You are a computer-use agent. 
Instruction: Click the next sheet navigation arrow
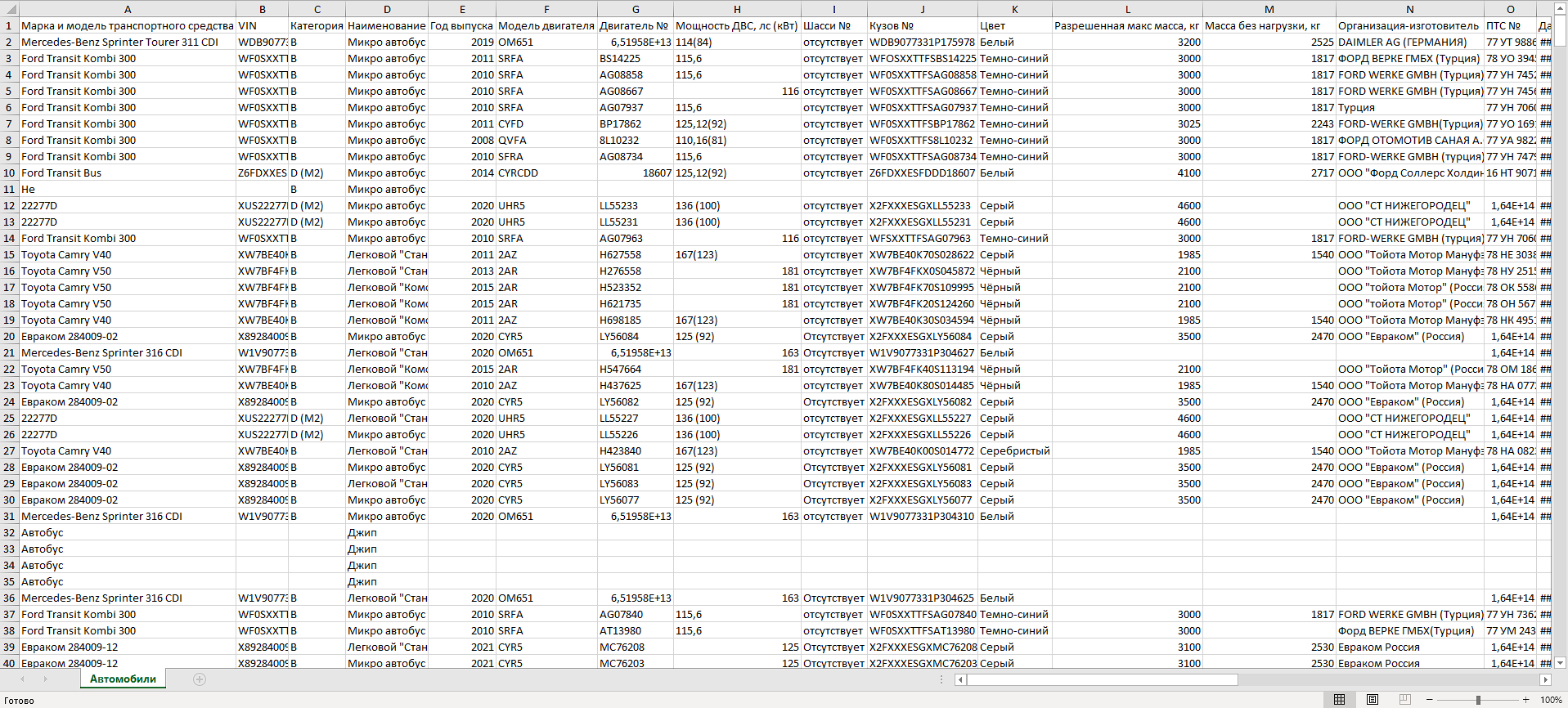pos(45,679)
